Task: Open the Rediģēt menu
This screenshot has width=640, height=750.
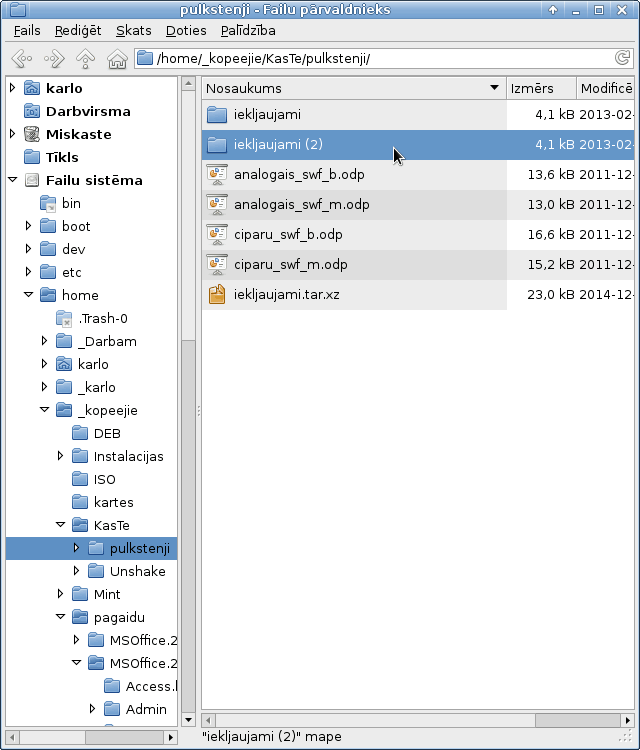Action: tap(78, 31)
